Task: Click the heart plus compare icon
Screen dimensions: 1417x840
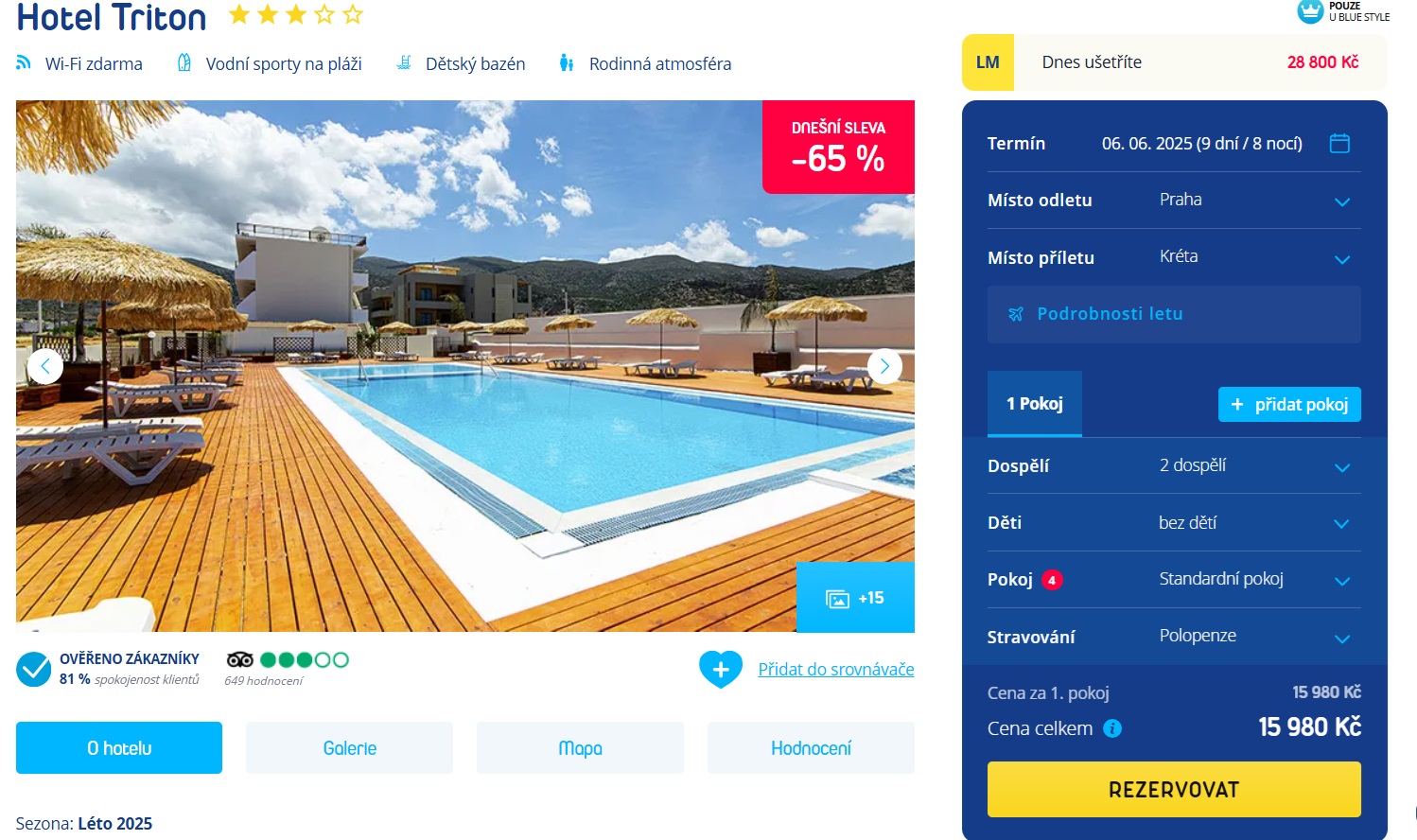Action: coord(721,669)
